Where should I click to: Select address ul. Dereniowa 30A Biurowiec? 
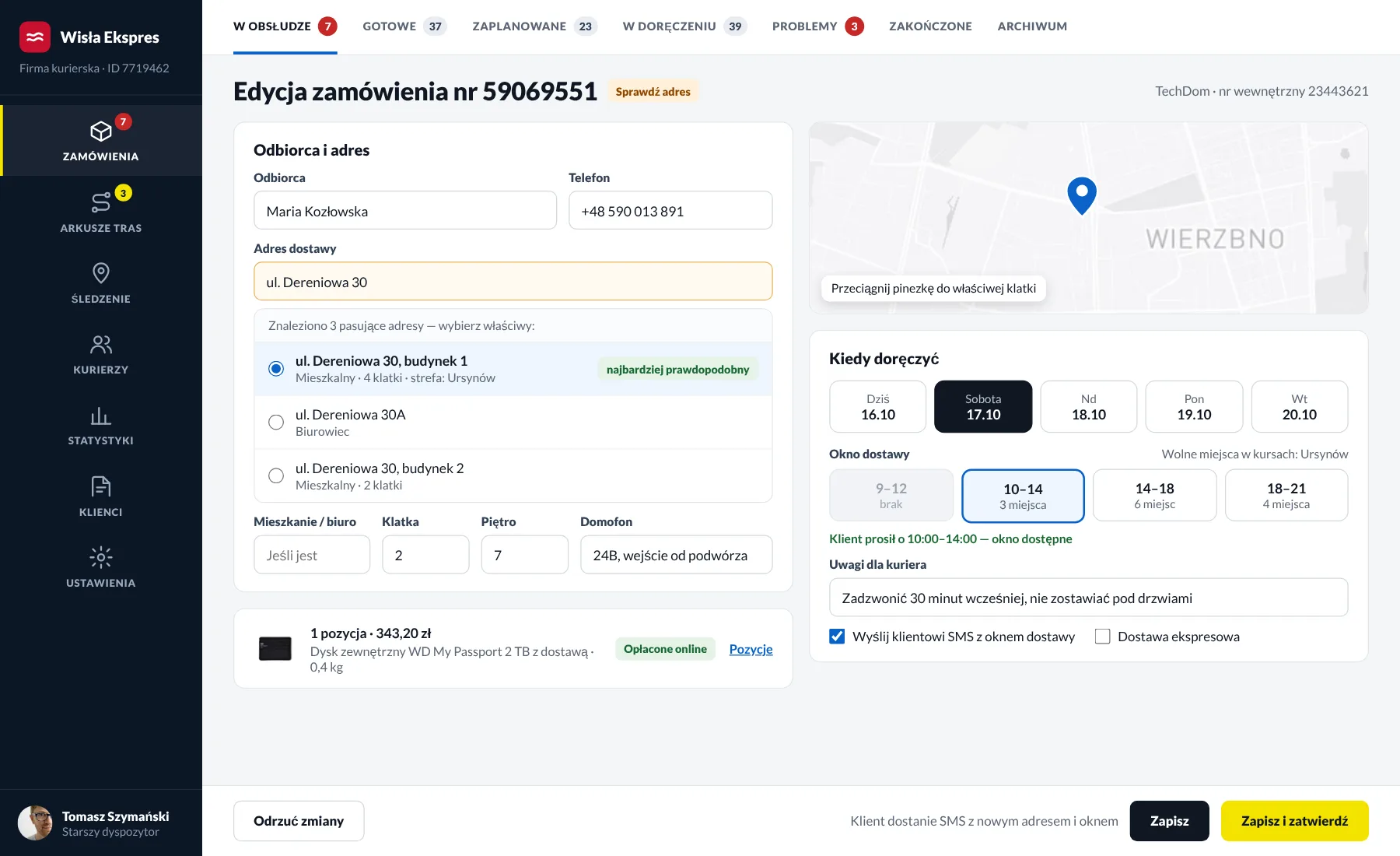[x=513, y=423]
